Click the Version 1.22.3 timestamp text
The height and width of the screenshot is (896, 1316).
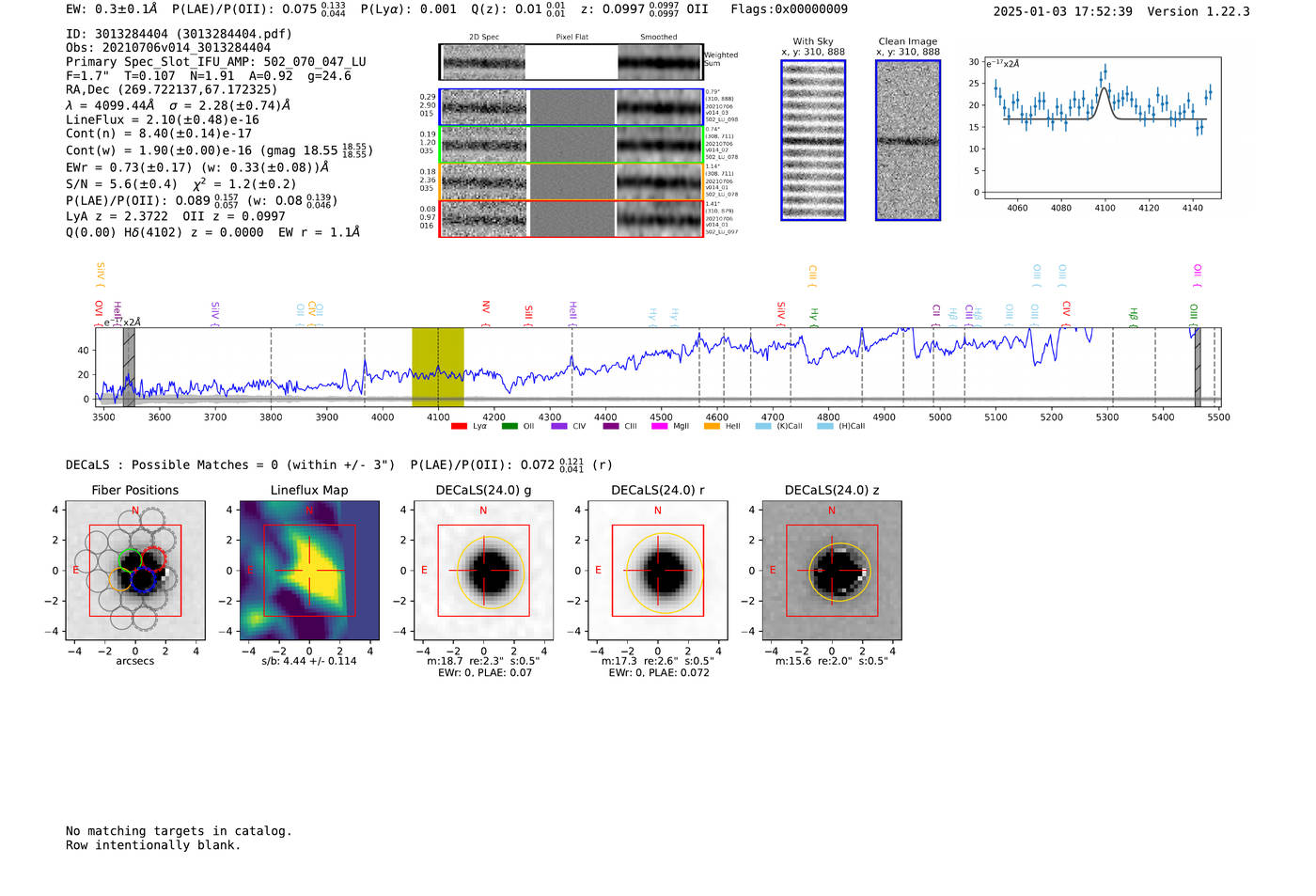click(x=1121, y=11)
